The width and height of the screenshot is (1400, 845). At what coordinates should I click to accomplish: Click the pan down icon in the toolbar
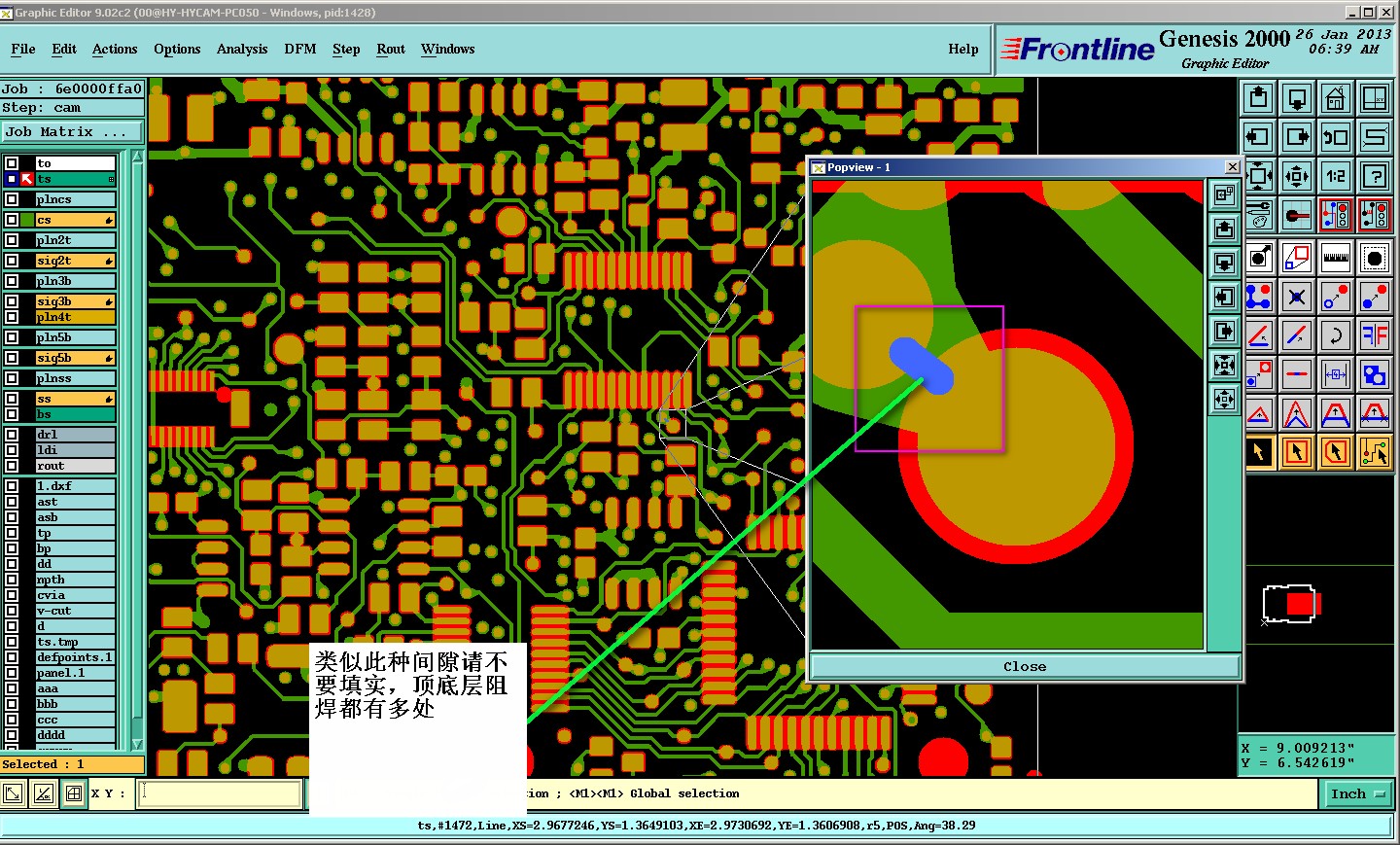[1297, 98]
